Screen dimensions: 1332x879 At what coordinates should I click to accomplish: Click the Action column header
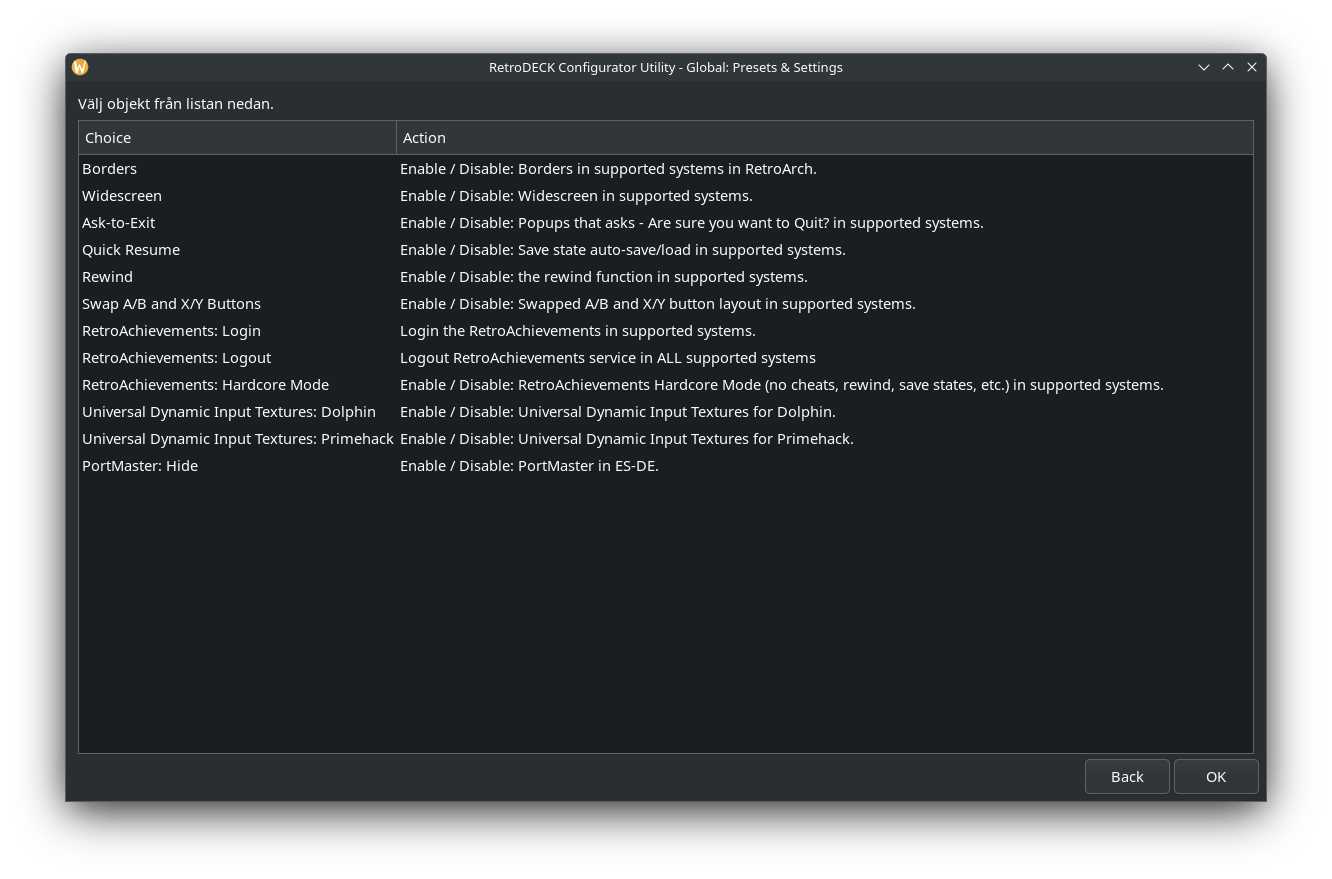824,138
